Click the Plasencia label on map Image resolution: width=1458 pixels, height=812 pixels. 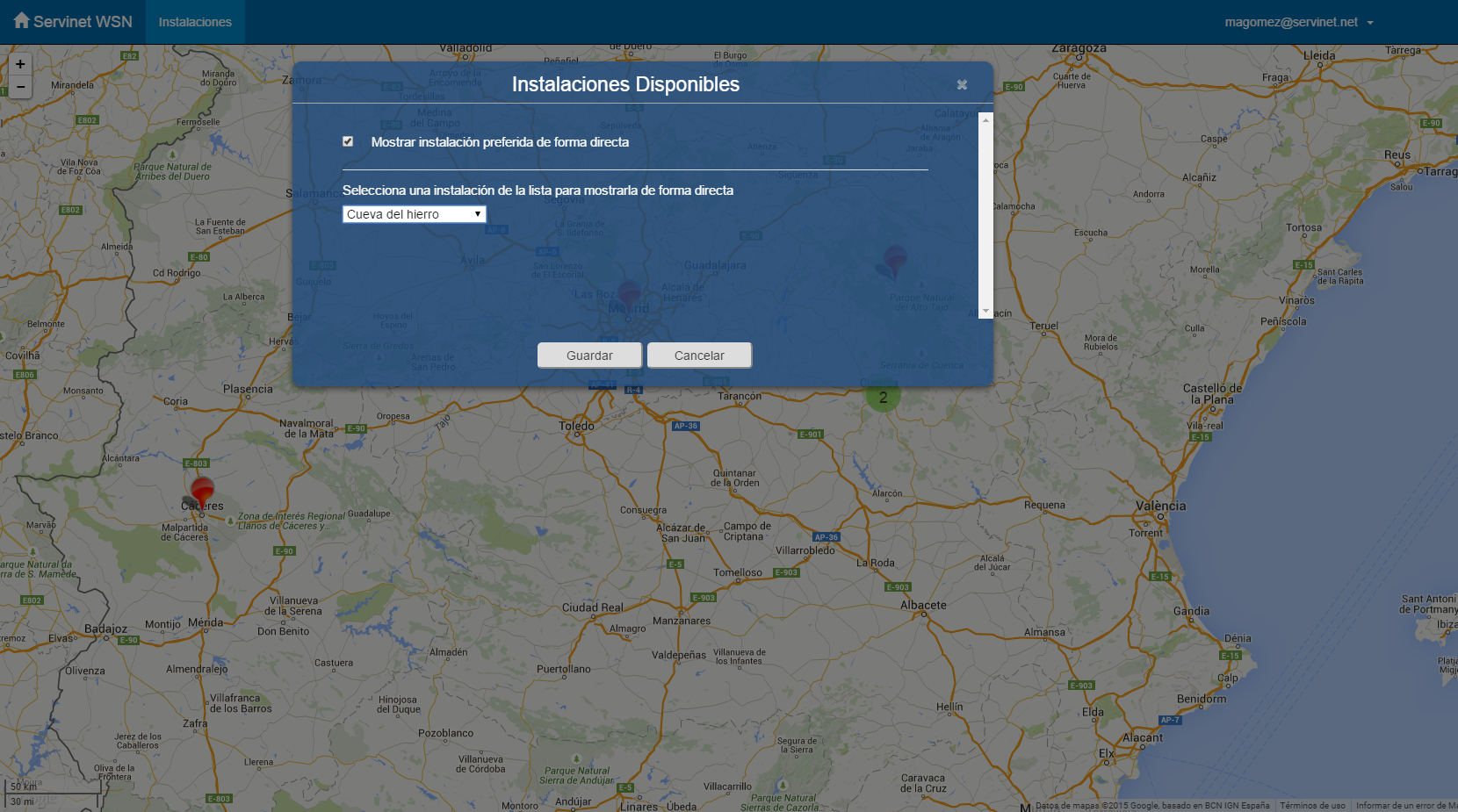[248, 389]
